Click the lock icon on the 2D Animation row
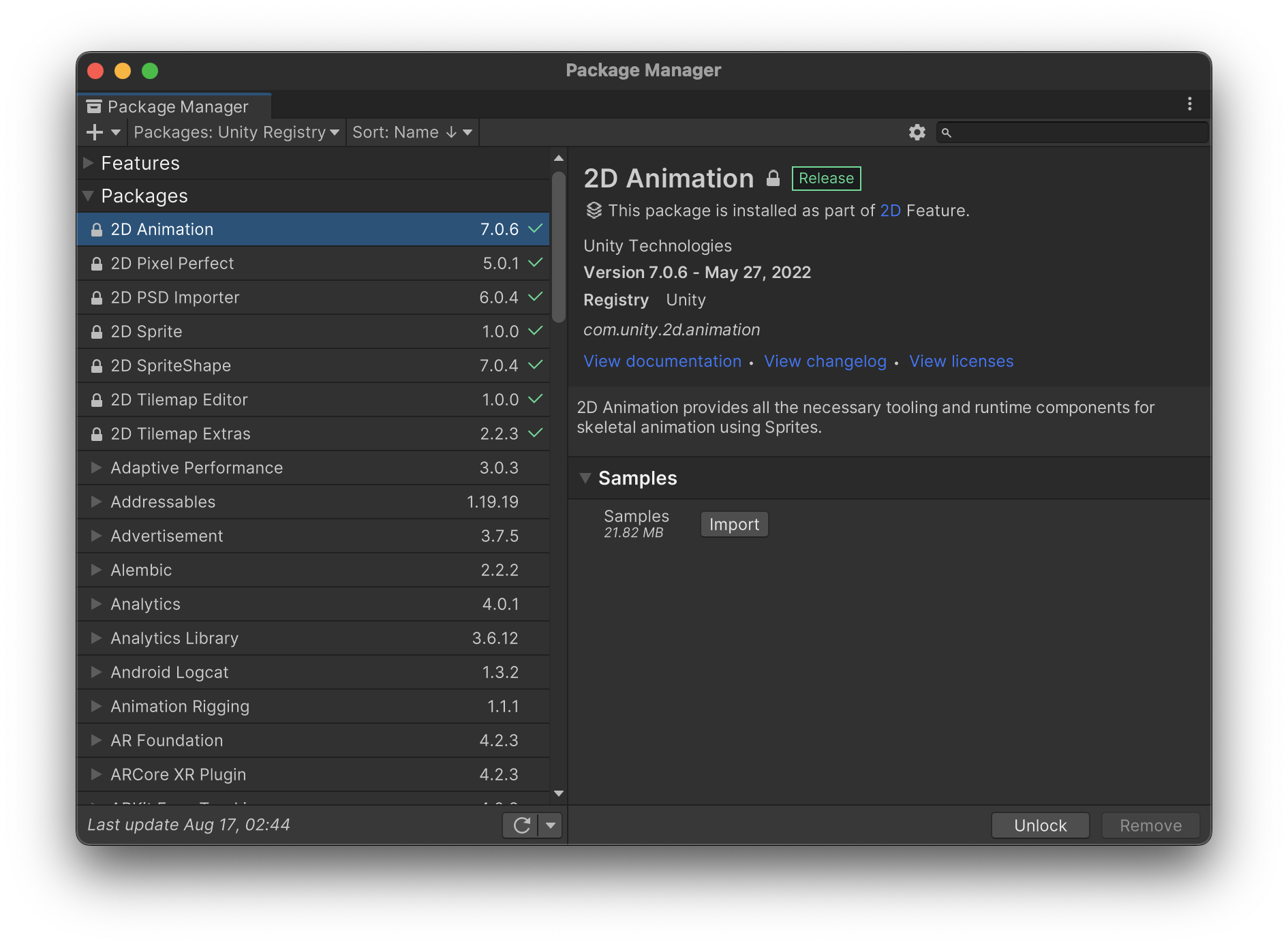Viewport: 1288px width, 946px height. 97,230
